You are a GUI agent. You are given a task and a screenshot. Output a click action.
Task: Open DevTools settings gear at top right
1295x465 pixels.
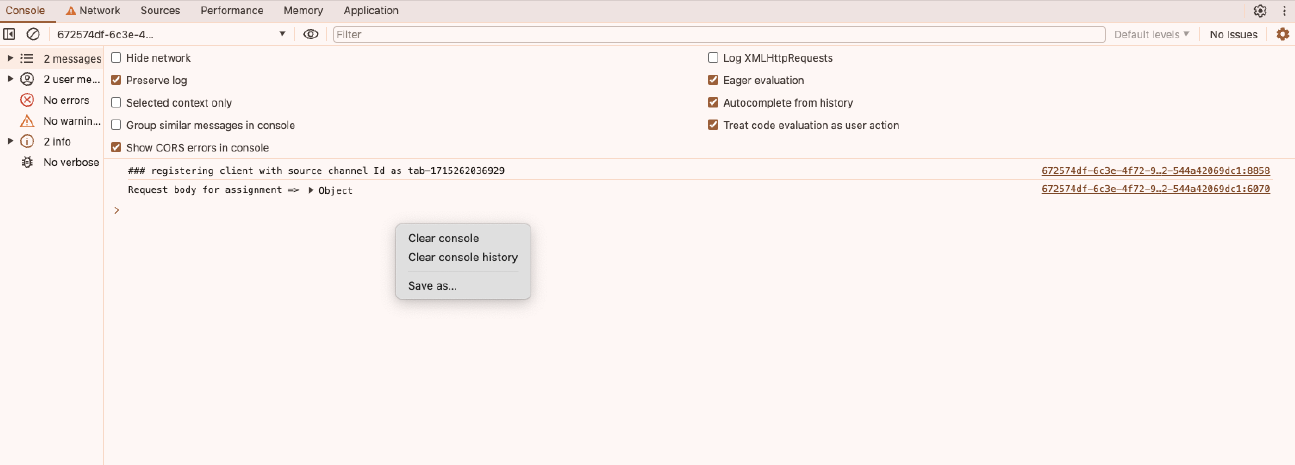tap(1260, 11)
